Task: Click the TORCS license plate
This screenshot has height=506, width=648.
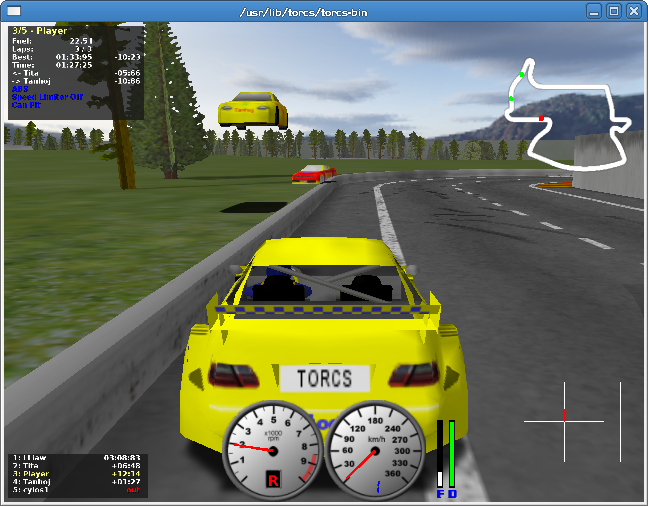Action: (325, 378)
